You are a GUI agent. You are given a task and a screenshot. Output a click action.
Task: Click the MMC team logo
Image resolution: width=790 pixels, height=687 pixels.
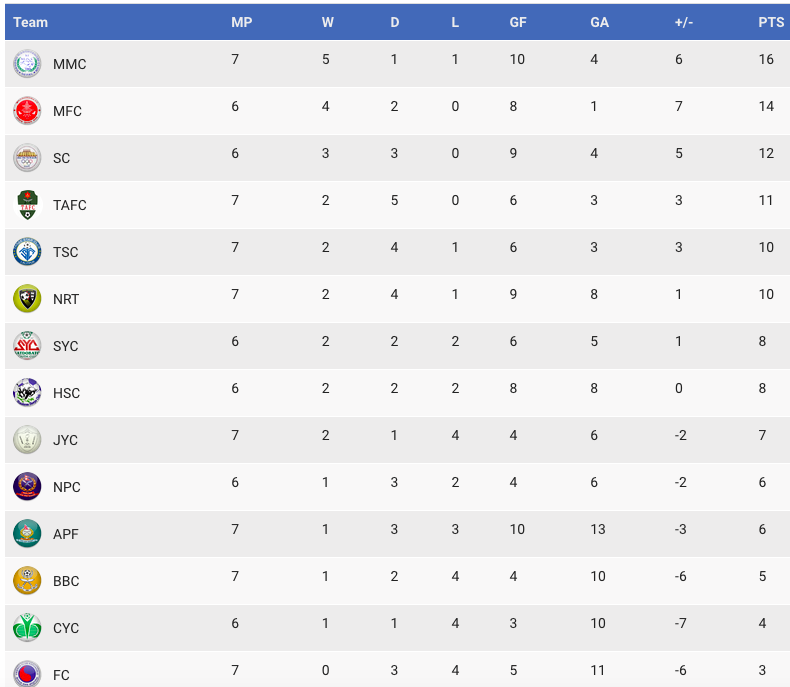(27, 63)
